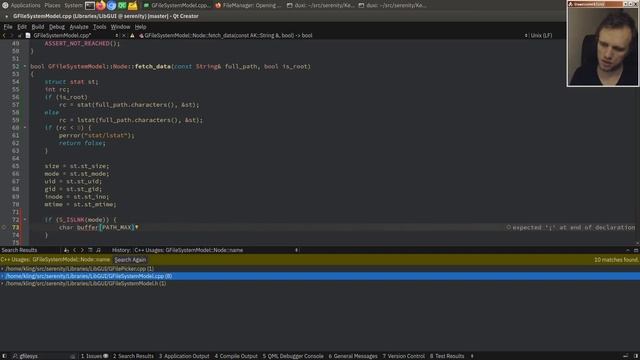Click the perror("stat/lstat") line

tap(96, 136)
